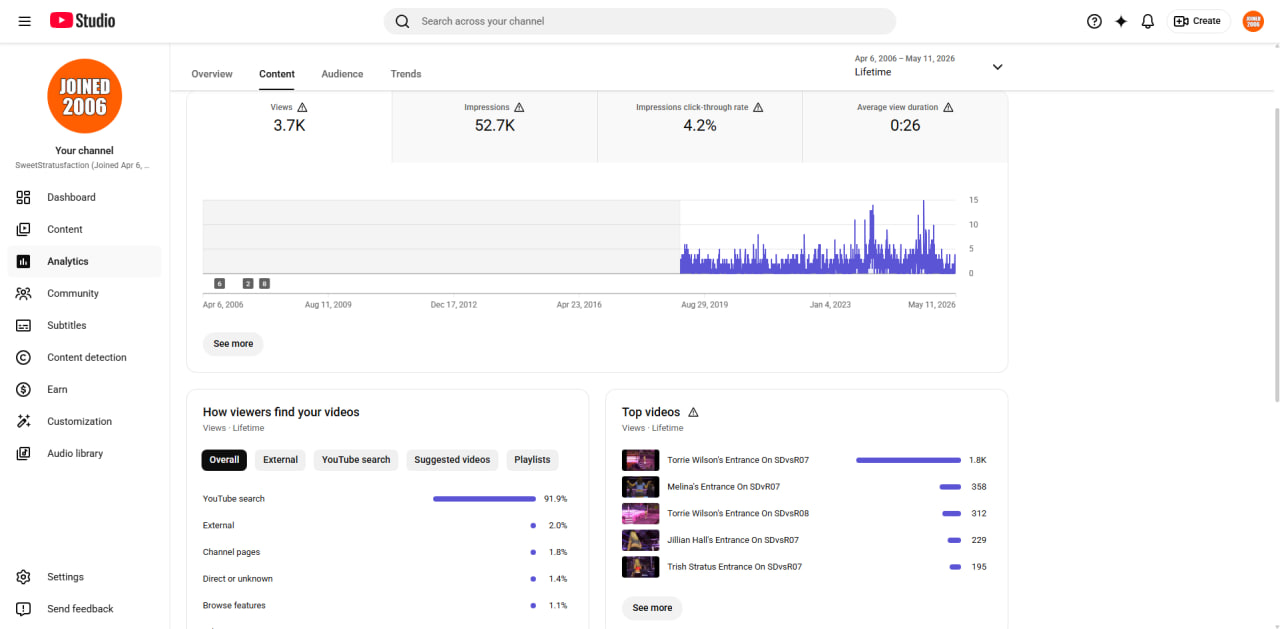Click See more under Top videos
Image resolution: width=1280 pixels, height=629 pixels.
pyautogui.click(x=652, y=608)
